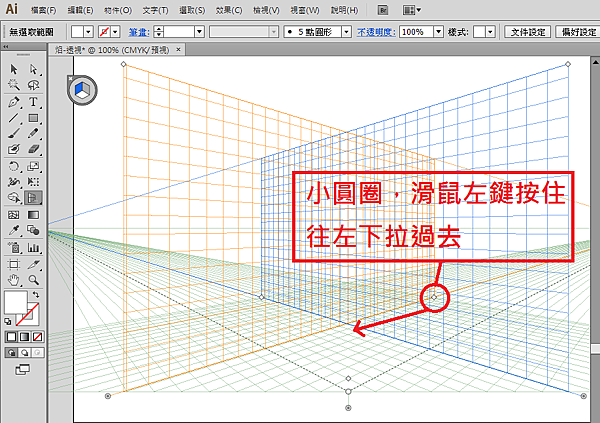Click the Gradient mode button under swatches

point(24,336)
